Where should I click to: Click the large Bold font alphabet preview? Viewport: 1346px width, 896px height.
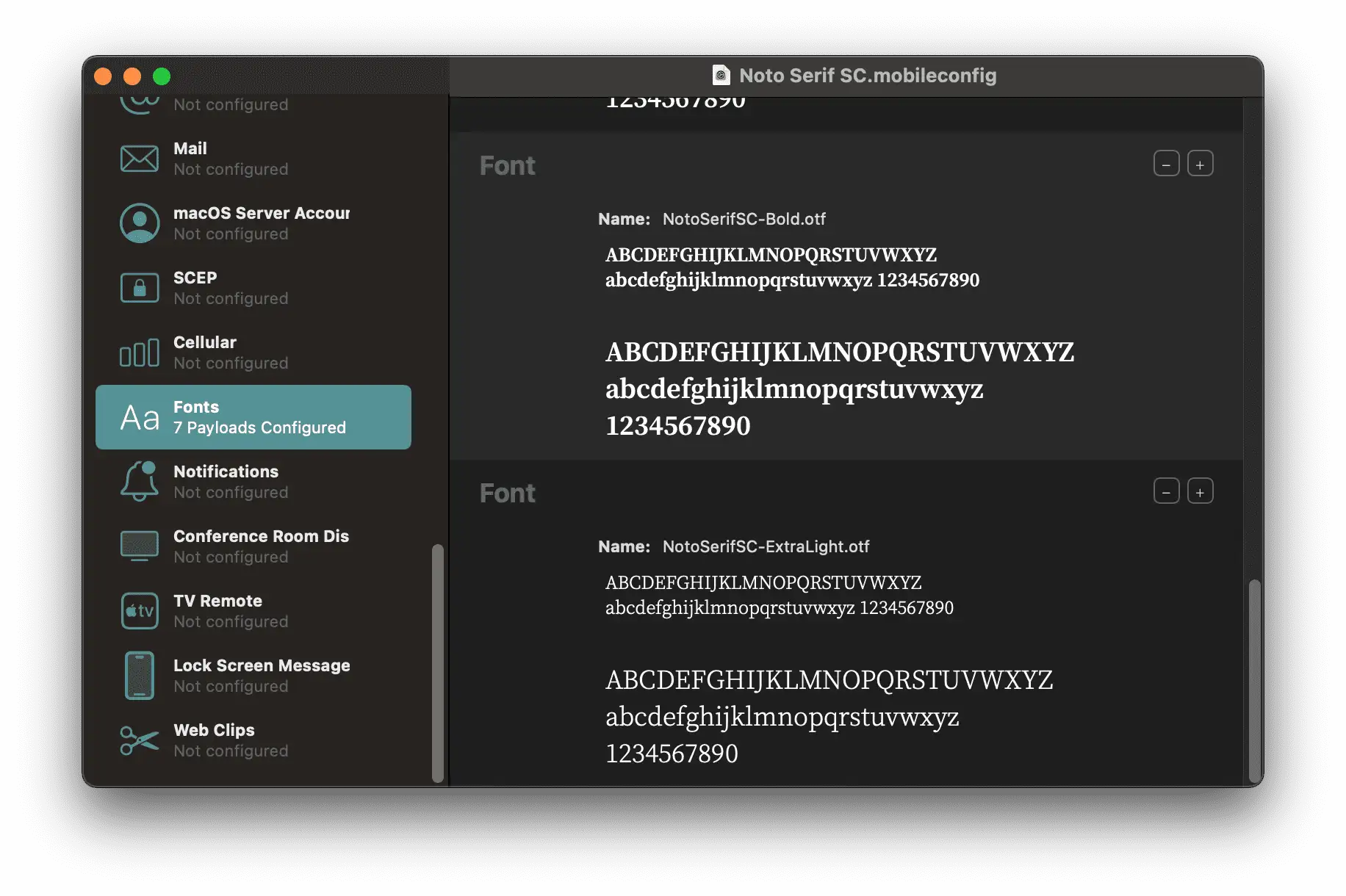tap(840, 389)
